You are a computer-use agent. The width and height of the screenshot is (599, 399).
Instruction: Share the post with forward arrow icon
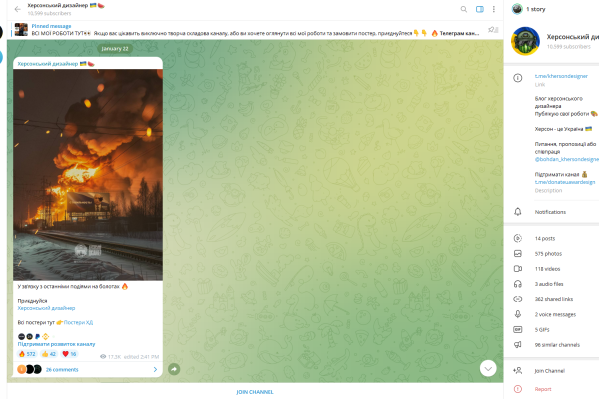click(x=174, y=369)
